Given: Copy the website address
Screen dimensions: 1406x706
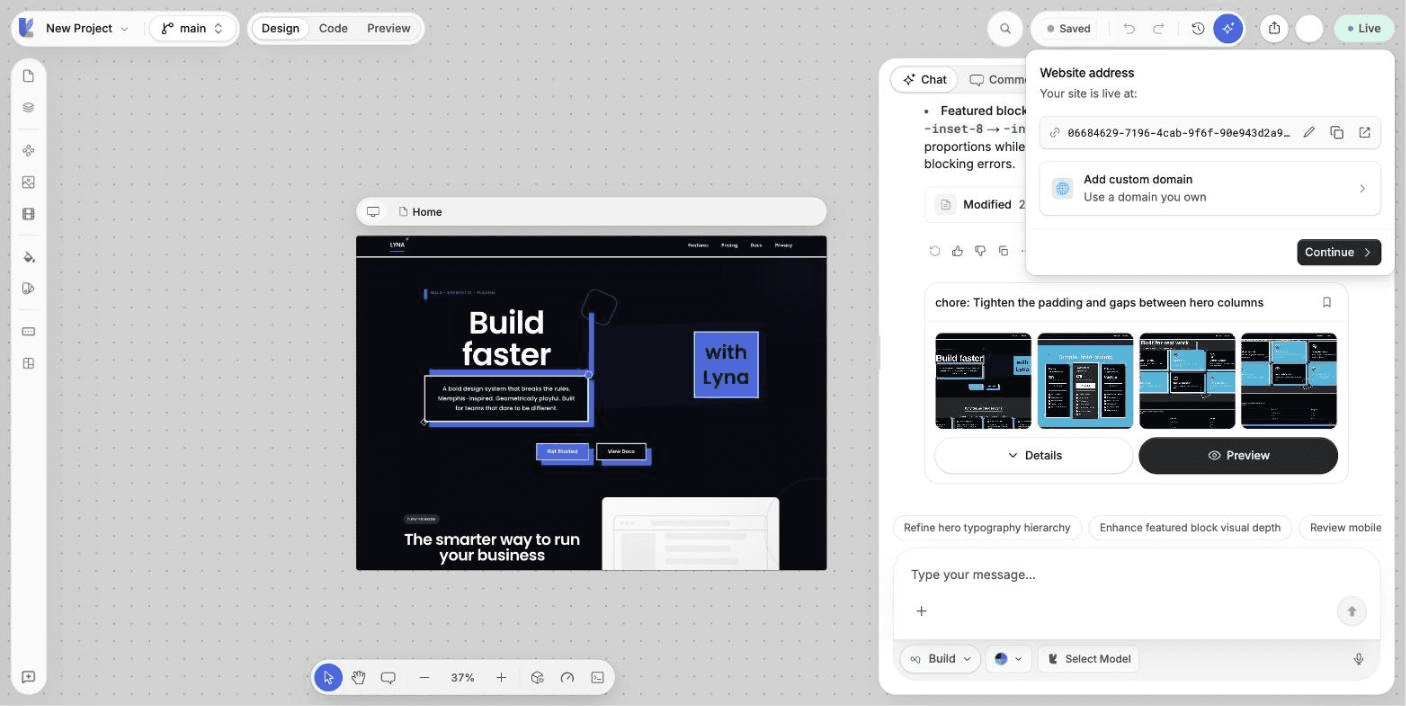Looking at the screenshot, I should [1337, 132].
